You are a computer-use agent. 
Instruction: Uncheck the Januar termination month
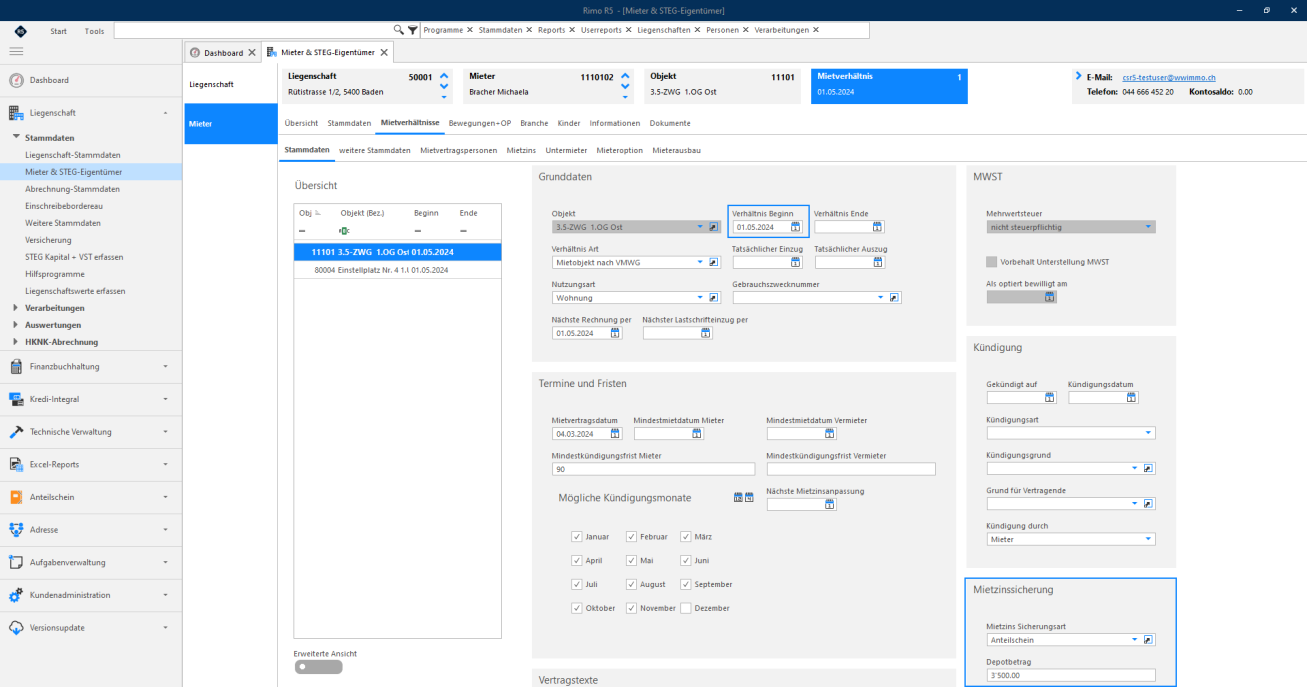pyautogui.click(x=577, y=536)
